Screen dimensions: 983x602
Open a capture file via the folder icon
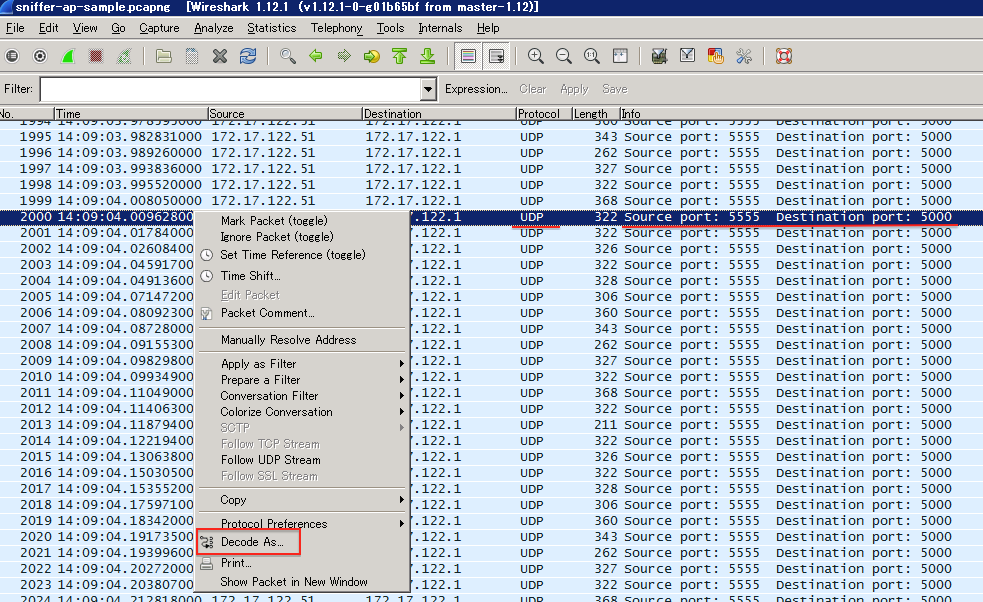[x=164, y=56]
